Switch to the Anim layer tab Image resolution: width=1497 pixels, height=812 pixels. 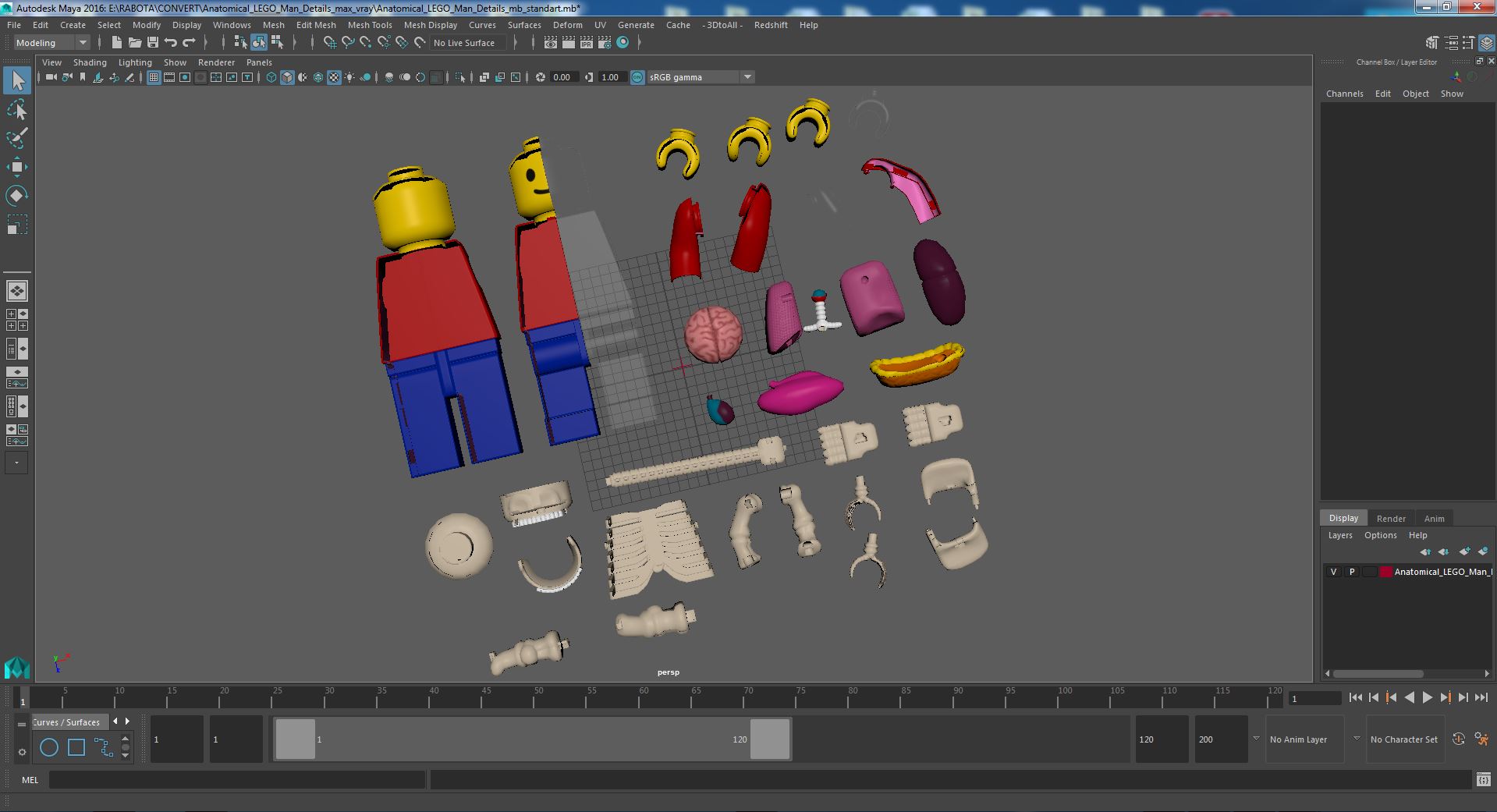click(1434, 518)
